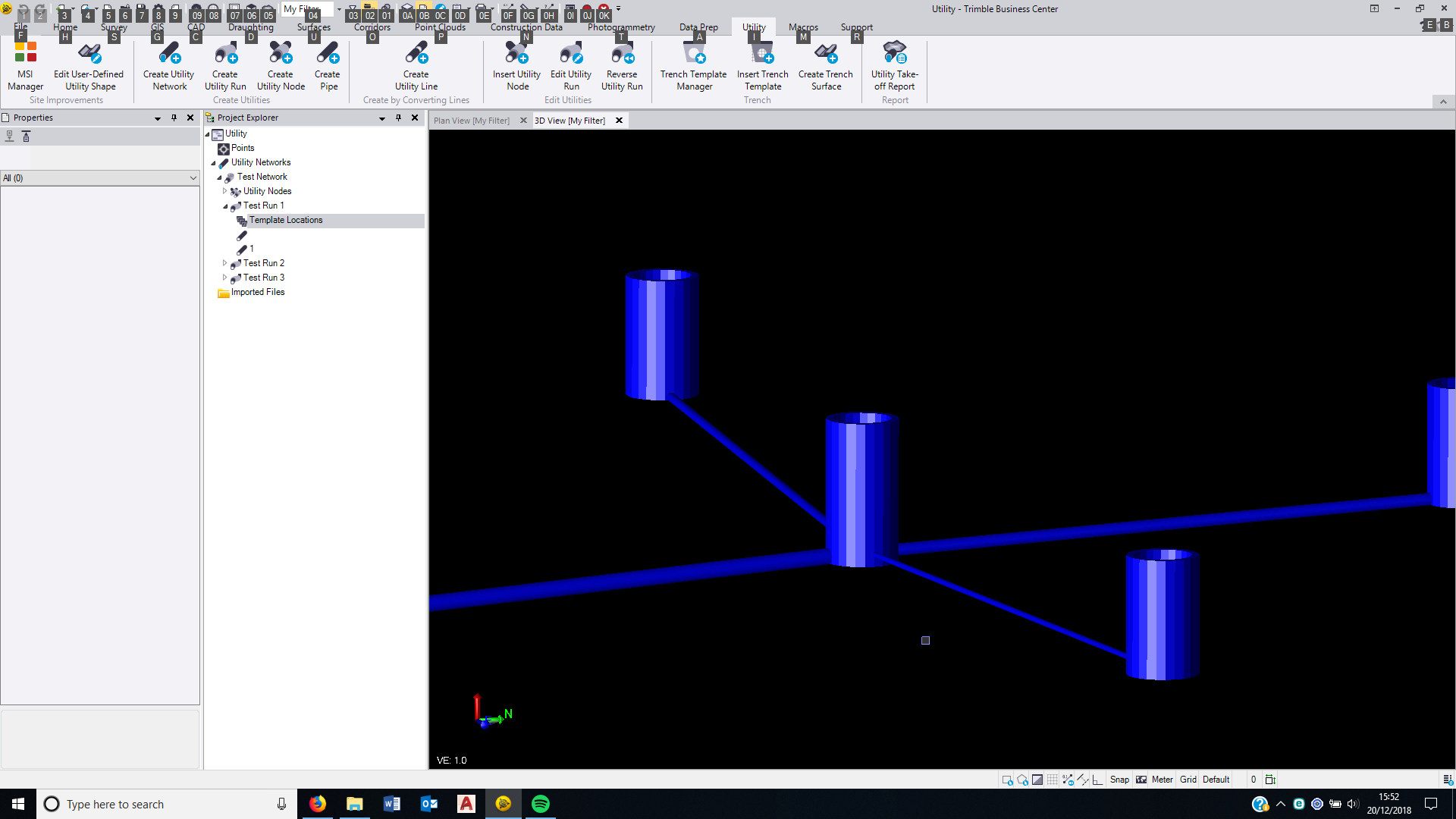Viewport: 1456px width, 819px height.
Task: Open the MSI Manager
Action: [25, 64]
